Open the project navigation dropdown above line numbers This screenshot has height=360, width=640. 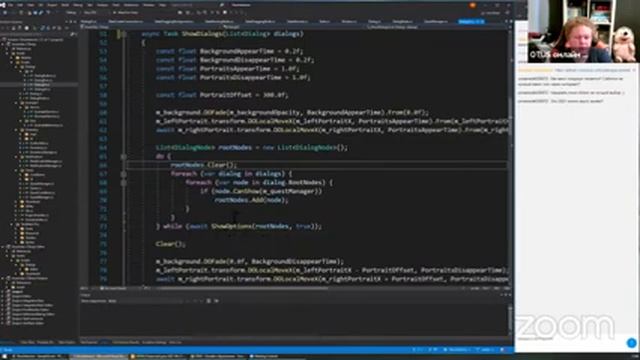[151, 27]
